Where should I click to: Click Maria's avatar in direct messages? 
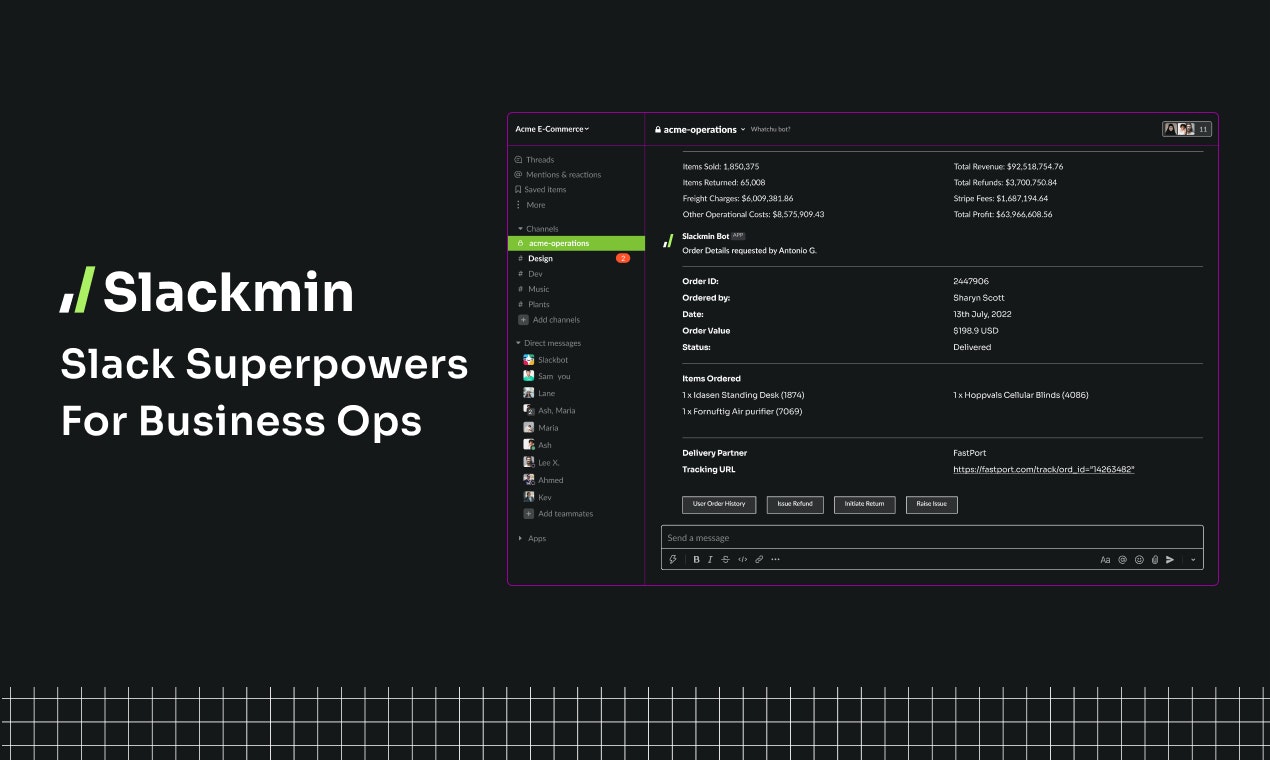point(529,428)
